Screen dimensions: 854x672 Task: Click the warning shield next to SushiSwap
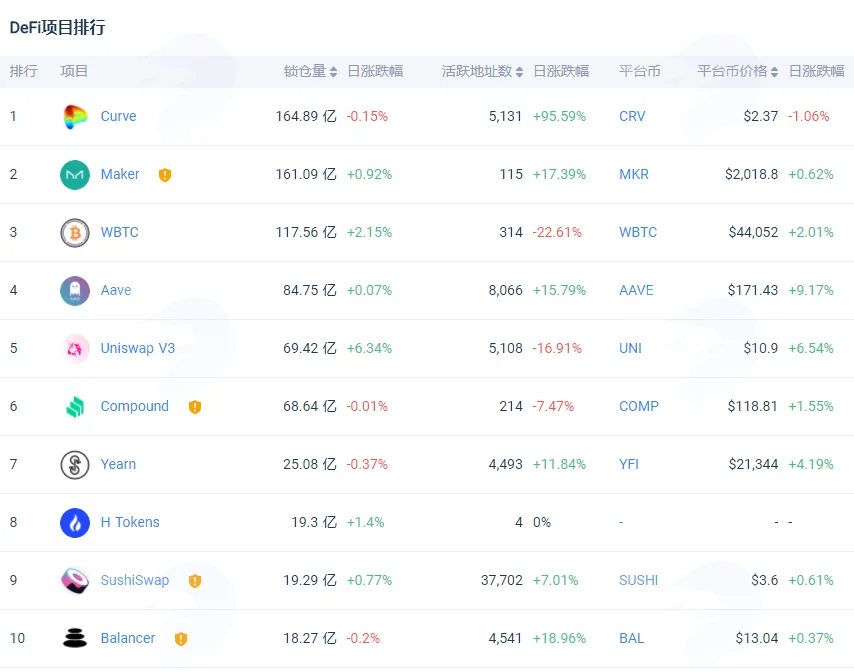tap(194, 581)
